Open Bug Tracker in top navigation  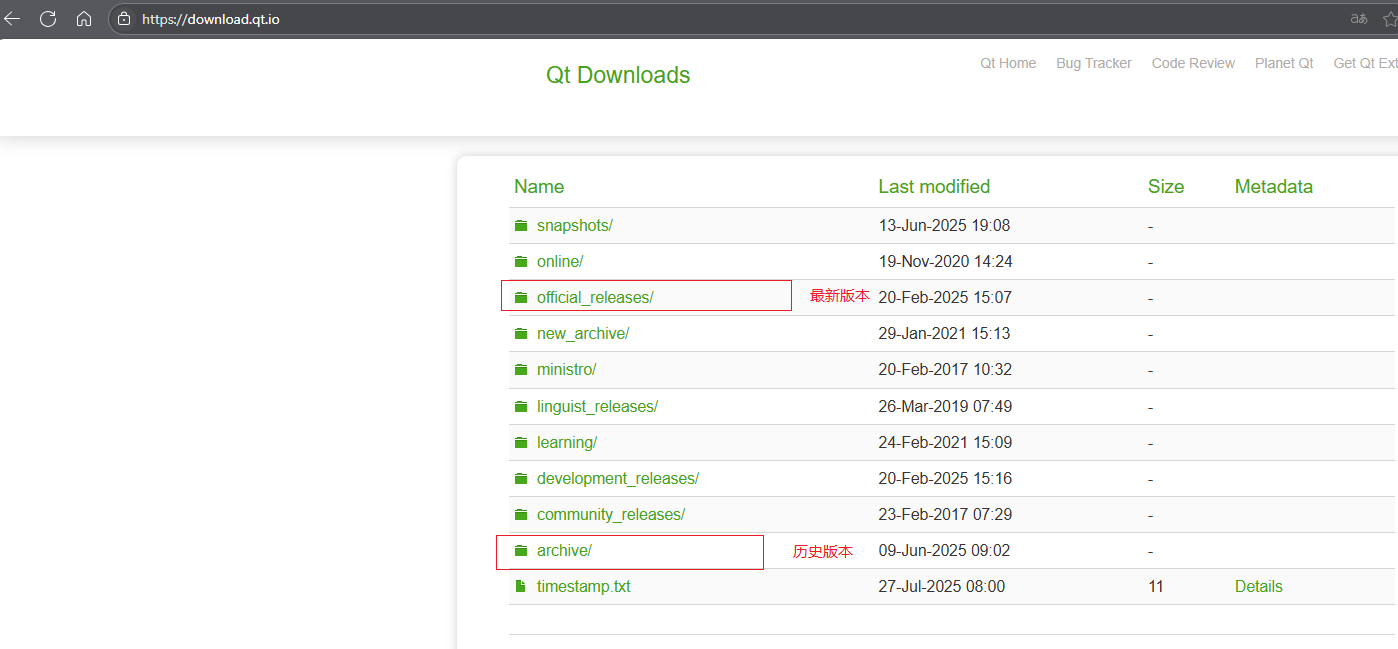click(x=1094, y=63)
